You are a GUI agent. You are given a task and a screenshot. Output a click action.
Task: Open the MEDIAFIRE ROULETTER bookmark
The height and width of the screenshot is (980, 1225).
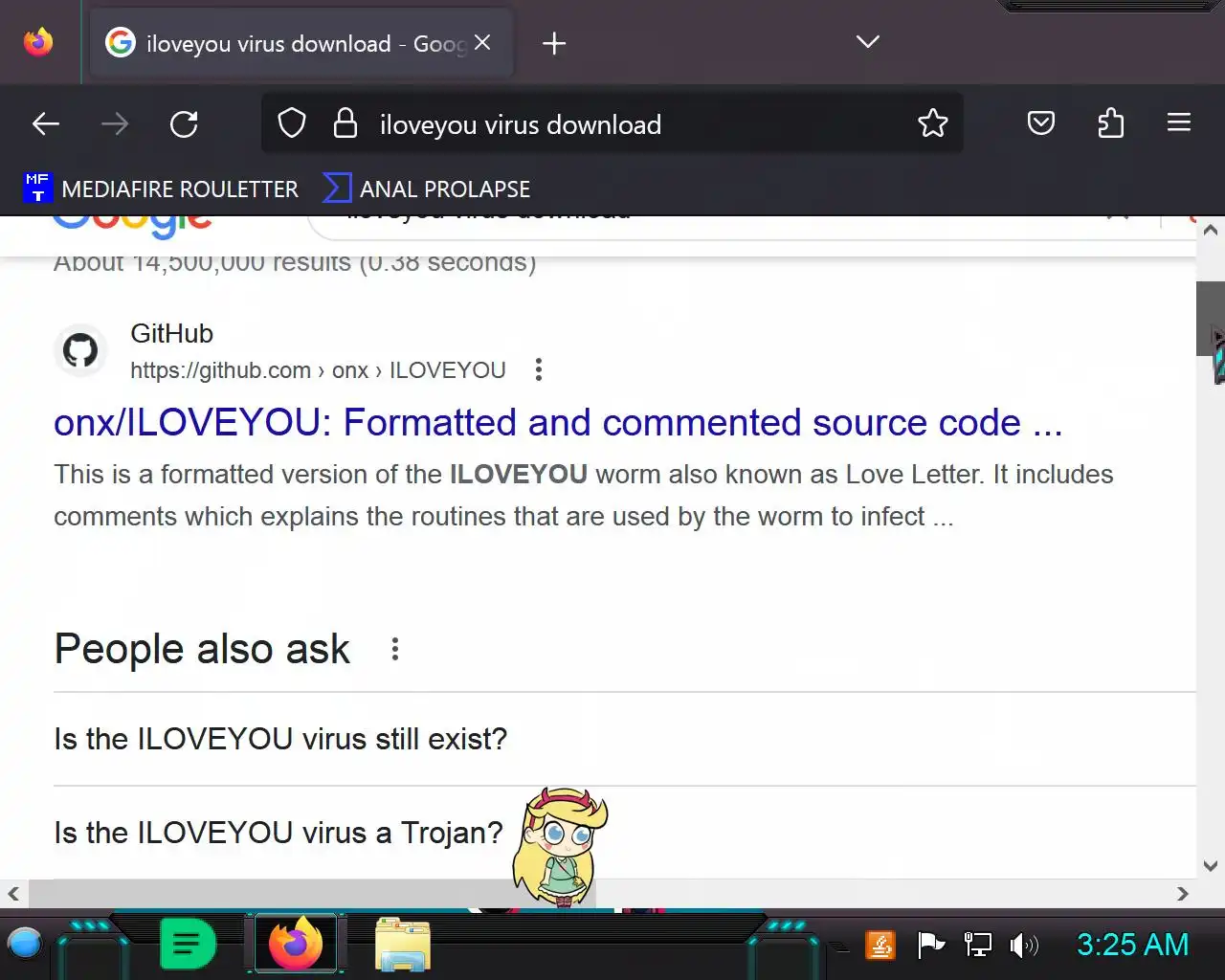[x=161, y=189]
